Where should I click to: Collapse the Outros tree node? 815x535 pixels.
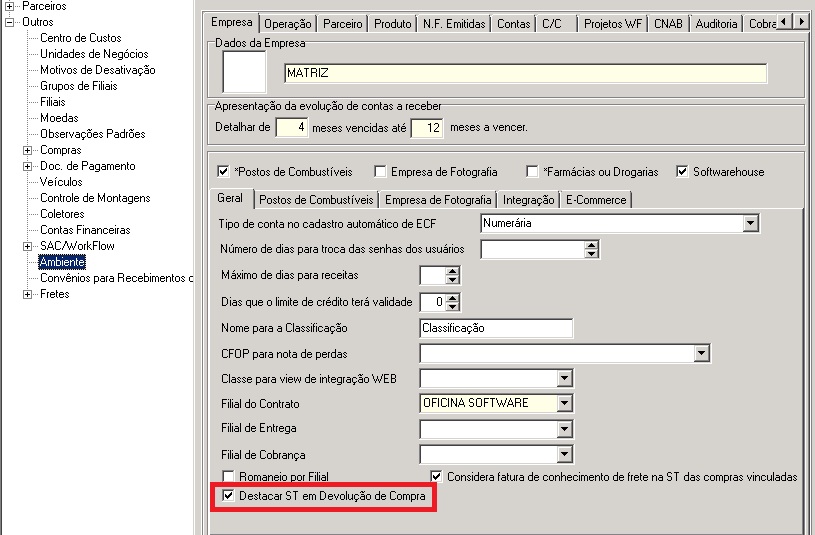[x=10, y=22]
